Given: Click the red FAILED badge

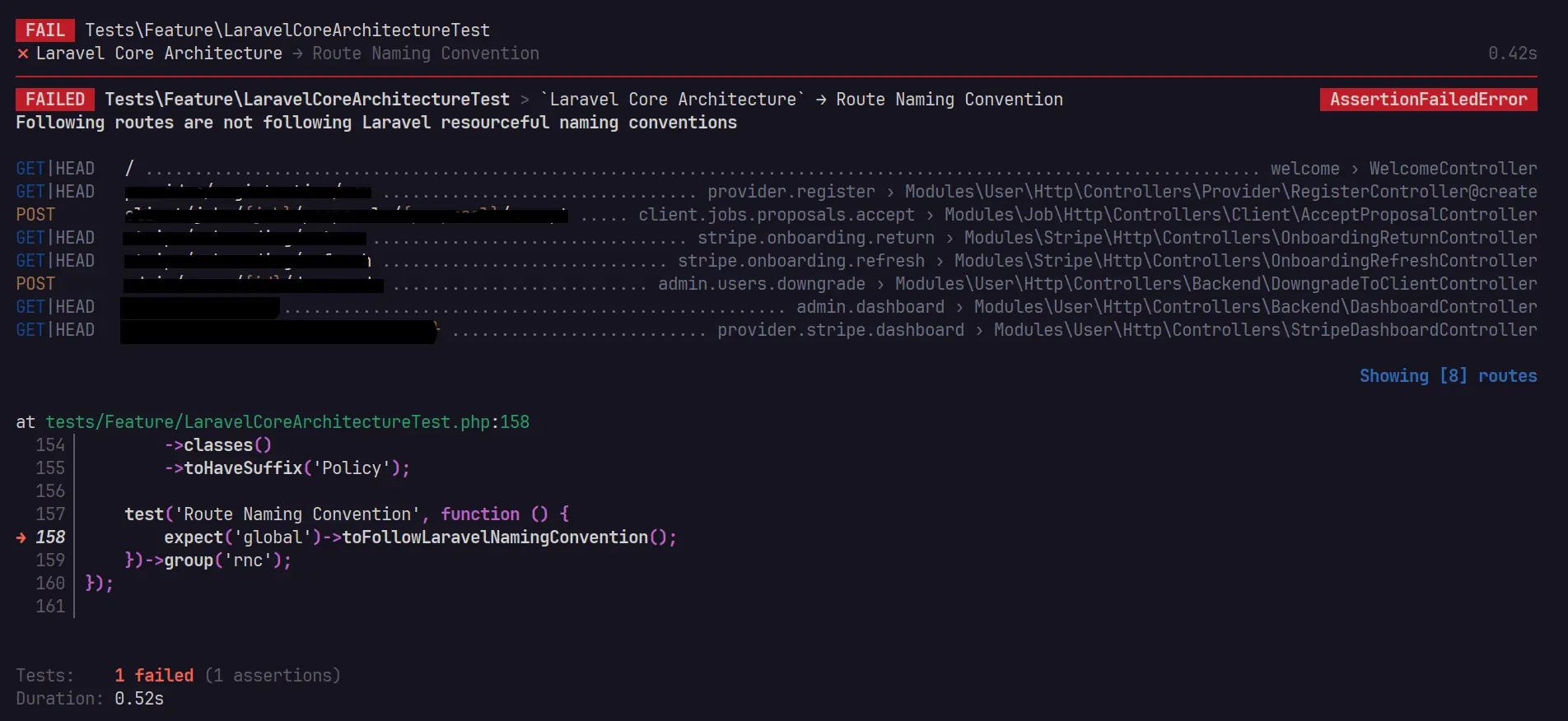Looking at the screenshot, I should (55, 100).
